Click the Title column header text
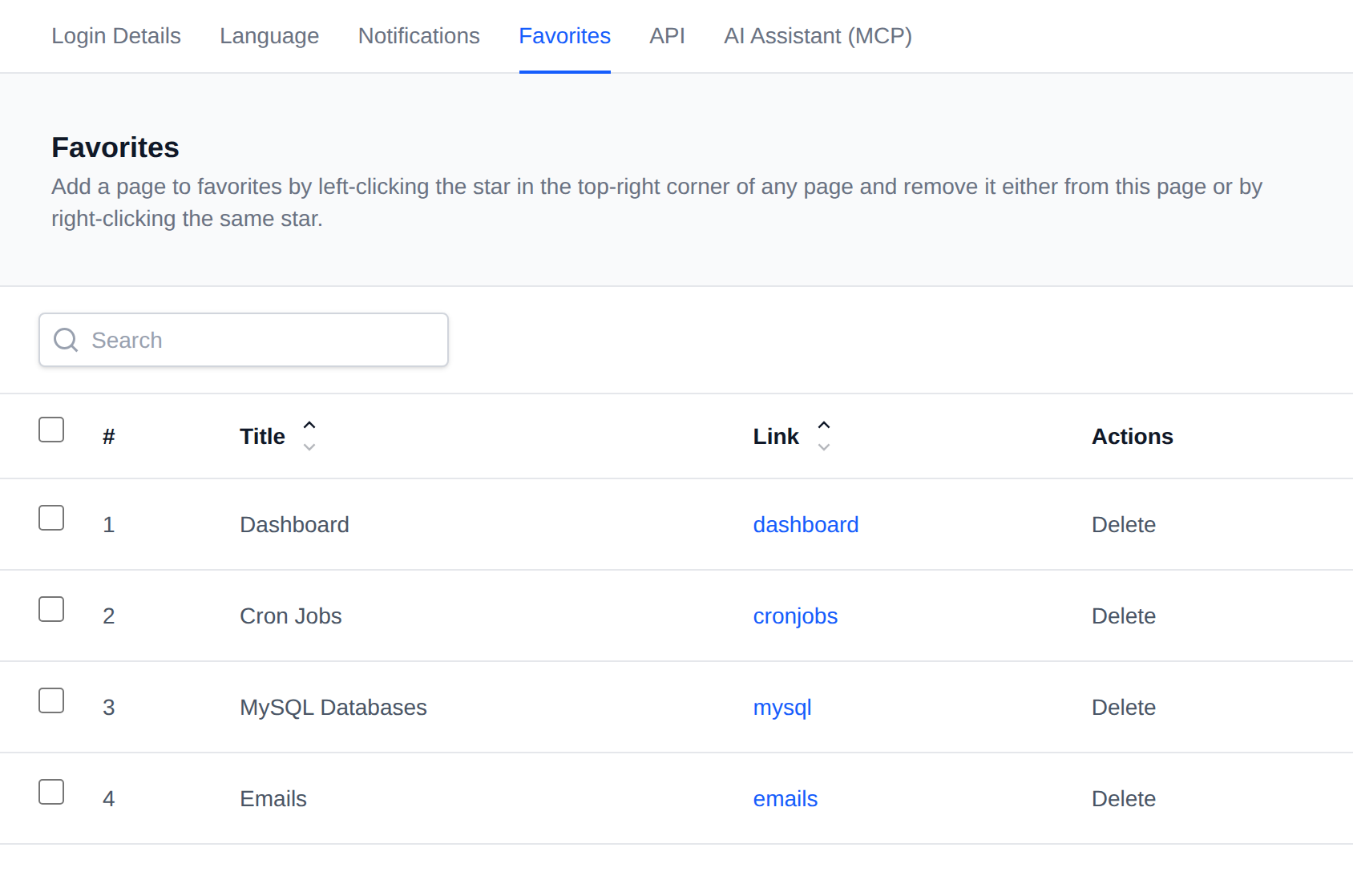1353x896 pixels. click(x=262, y=437)
